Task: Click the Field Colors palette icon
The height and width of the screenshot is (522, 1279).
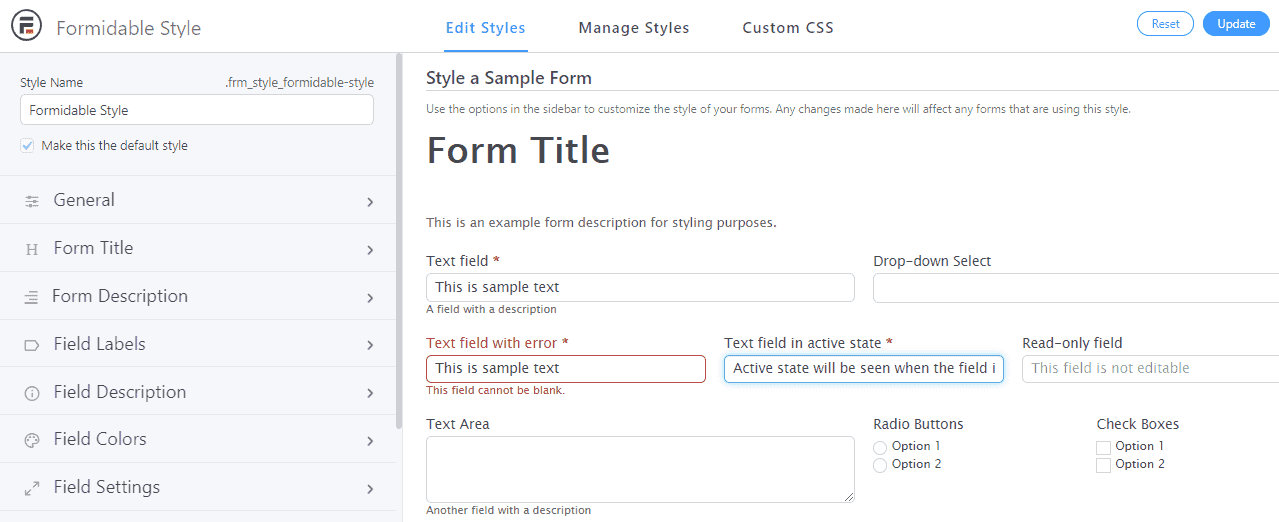Action: pyautogui.click(x=32, y=440)
